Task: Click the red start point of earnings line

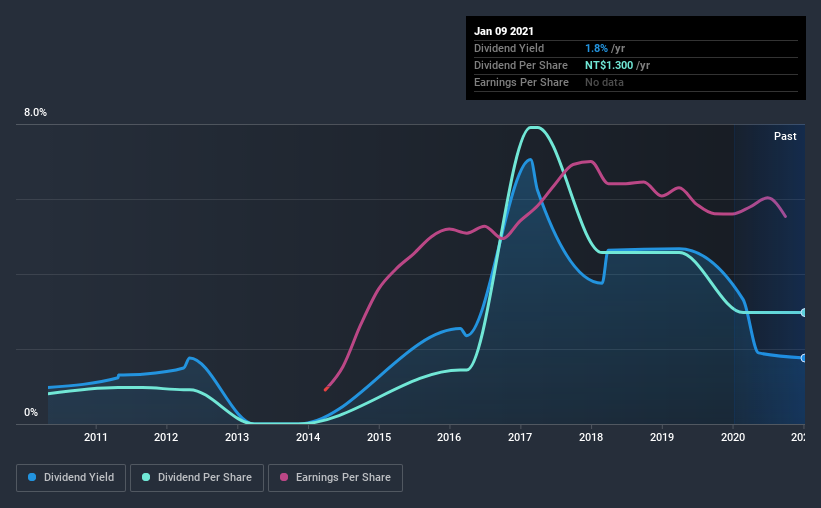Action: coord(326,389)
